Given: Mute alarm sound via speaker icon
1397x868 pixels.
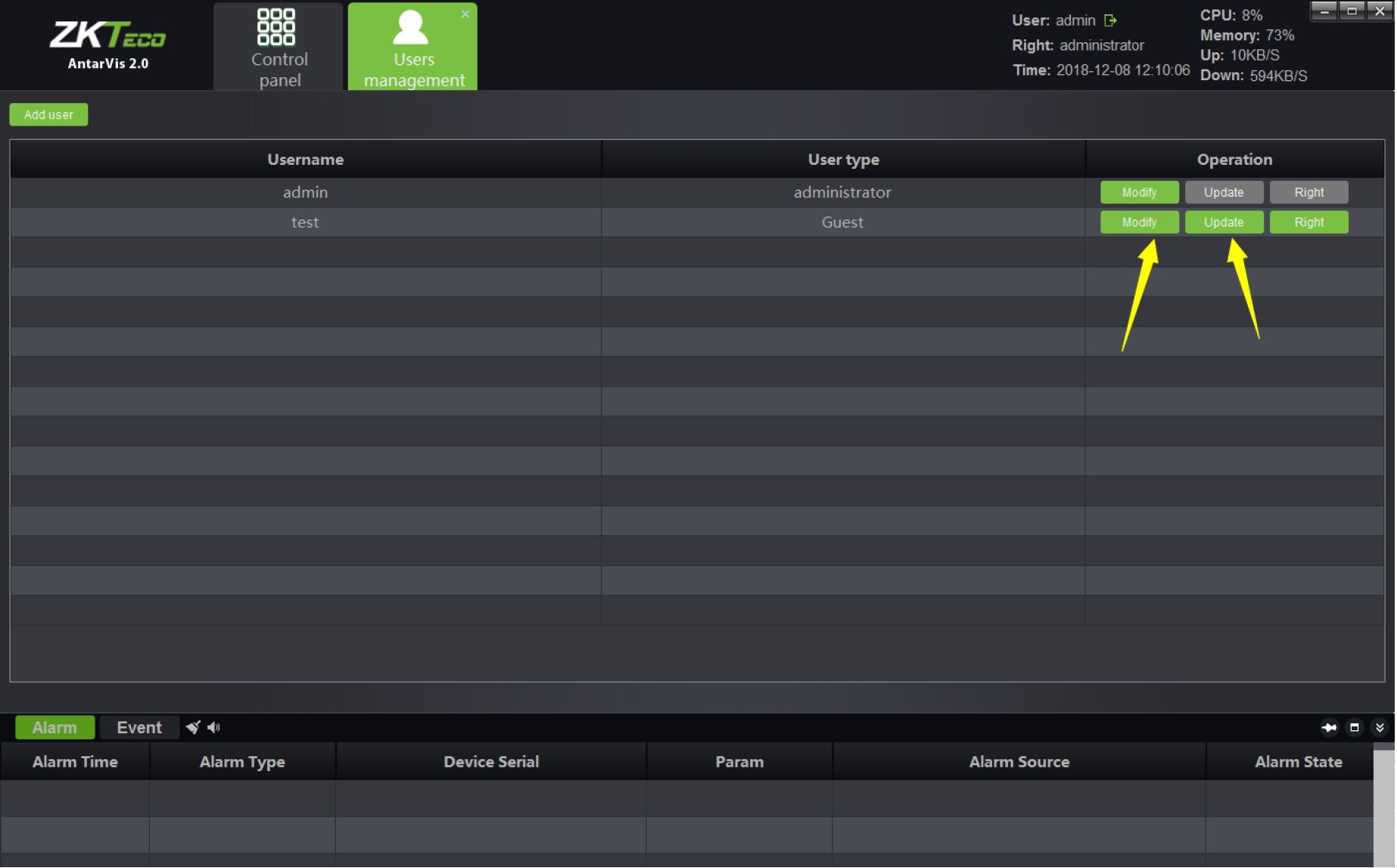Looking at the screenshot, I should coord(214,728).
